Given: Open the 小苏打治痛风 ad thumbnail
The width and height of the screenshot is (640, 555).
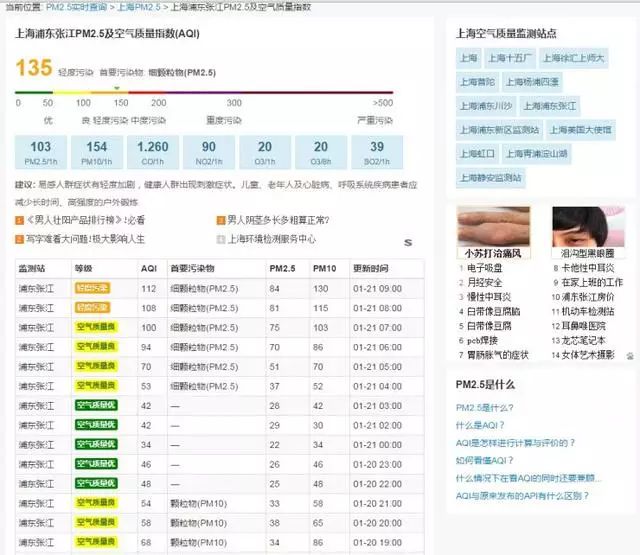Looking at the screenshot, I should coord(493,233).
